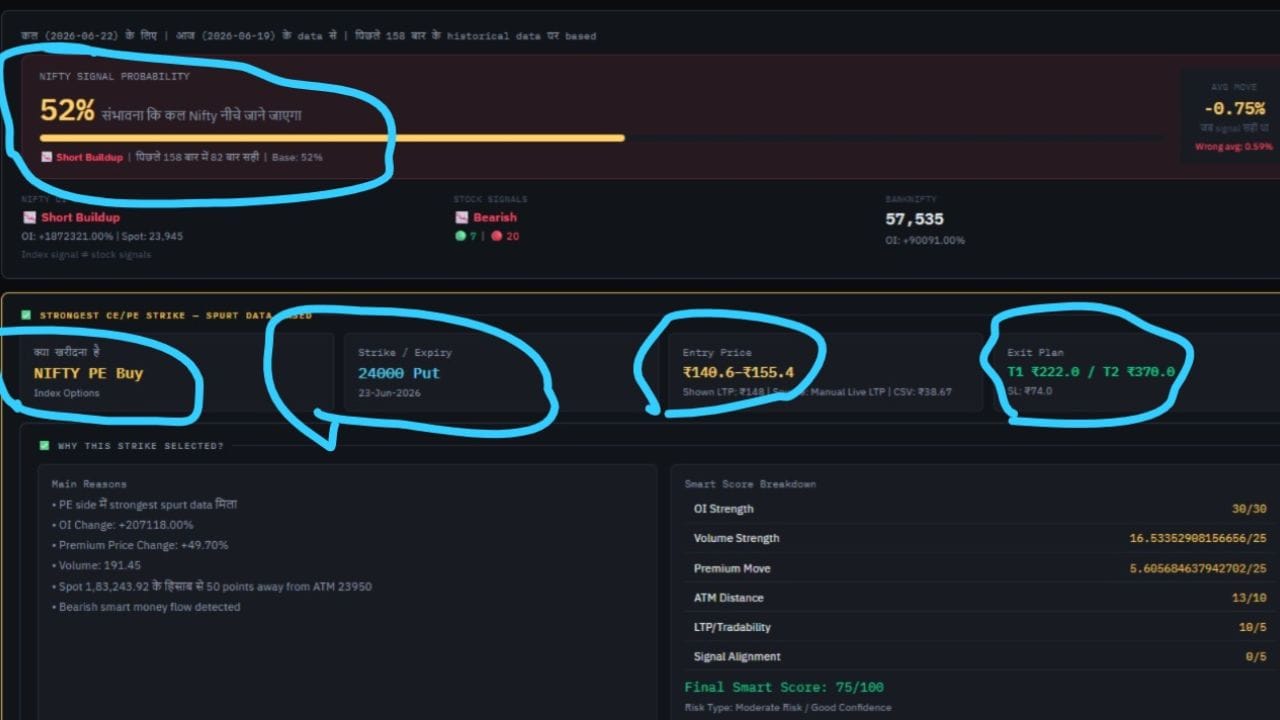The height and width of the screenshot is (720, 1280).
Task: Click the AVG MOVE label
Action: coord(1234,87)
